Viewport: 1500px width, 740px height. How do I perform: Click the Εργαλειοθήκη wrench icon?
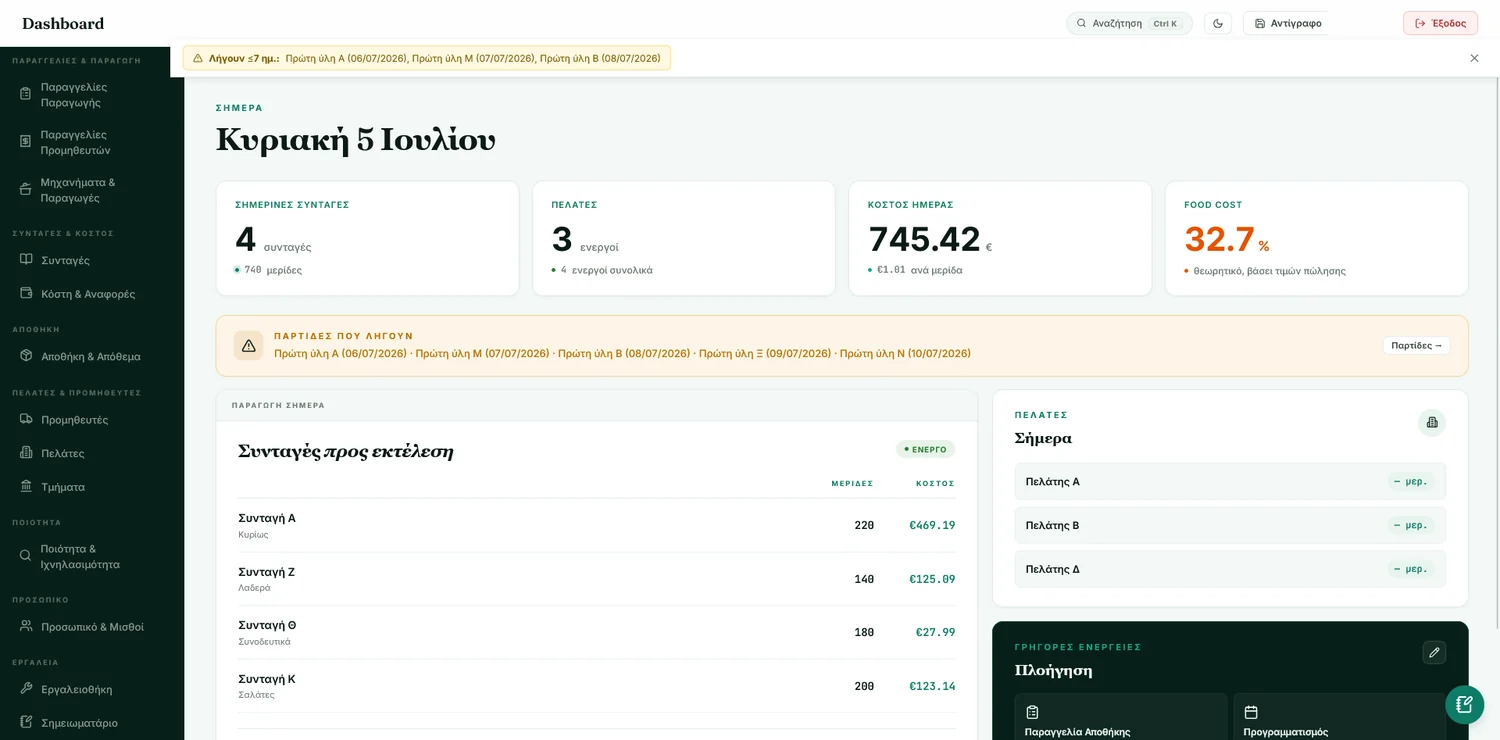click(27, 689)
